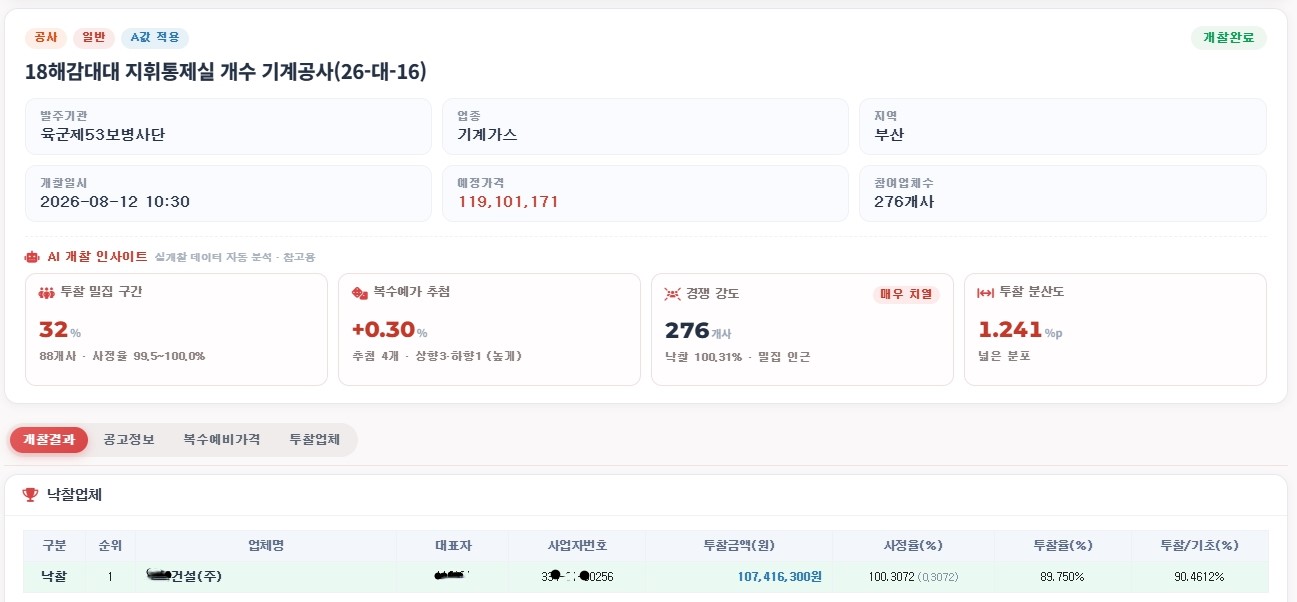The height and width of the screenshot is (602, 1297).
Task: Click the people icon on 투찰 밀집 구간
Action: click(x=46, y=293)
